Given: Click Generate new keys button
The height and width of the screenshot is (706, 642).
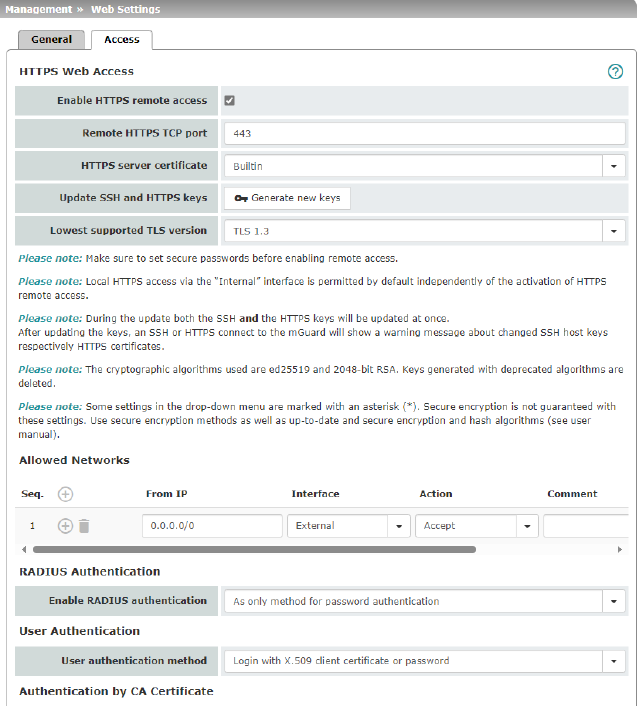Looking at the screenshot, I should [287, 198].
